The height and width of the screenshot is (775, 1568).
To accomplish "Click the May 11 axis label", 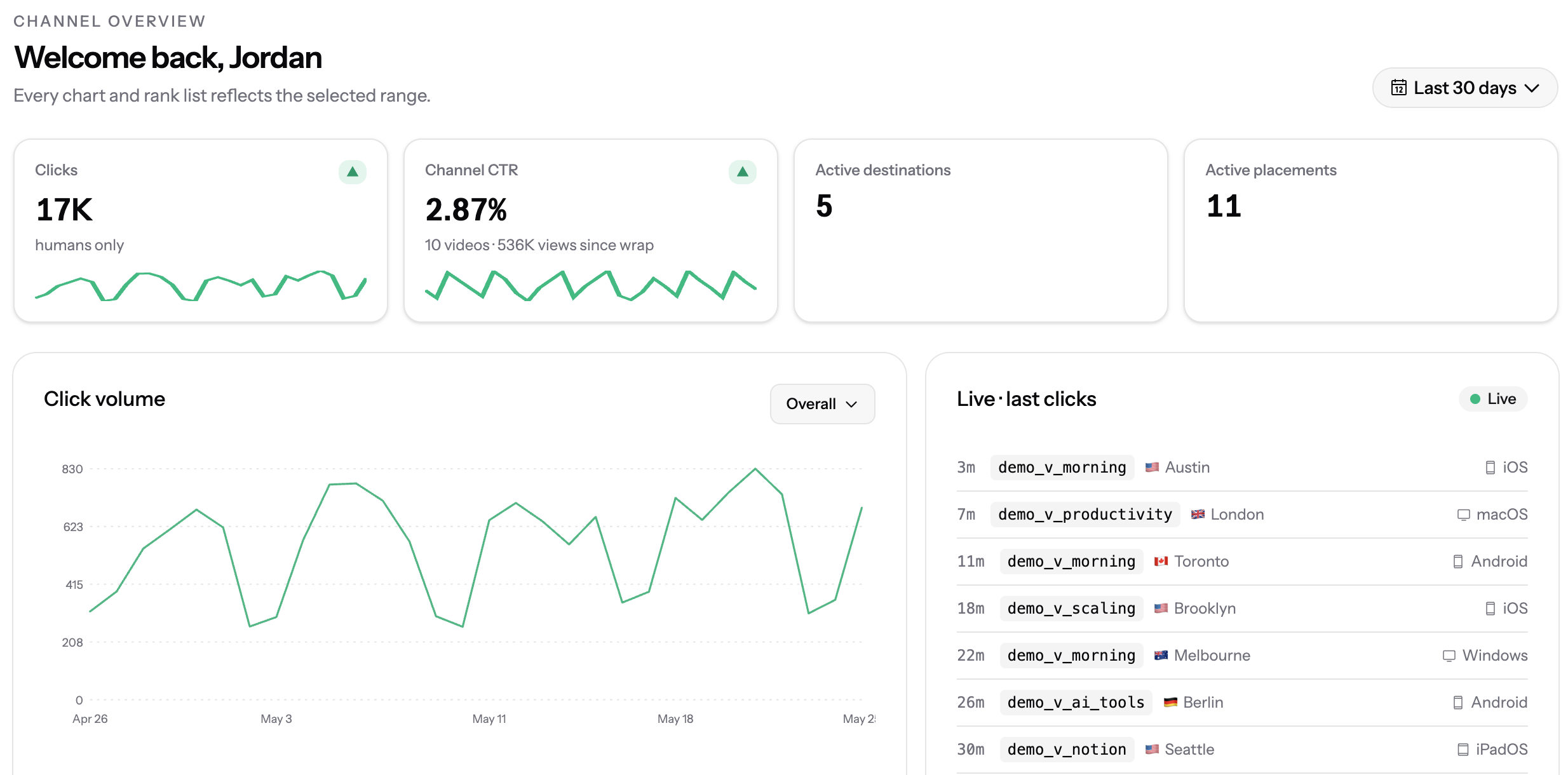I will (x=489, y=719).
